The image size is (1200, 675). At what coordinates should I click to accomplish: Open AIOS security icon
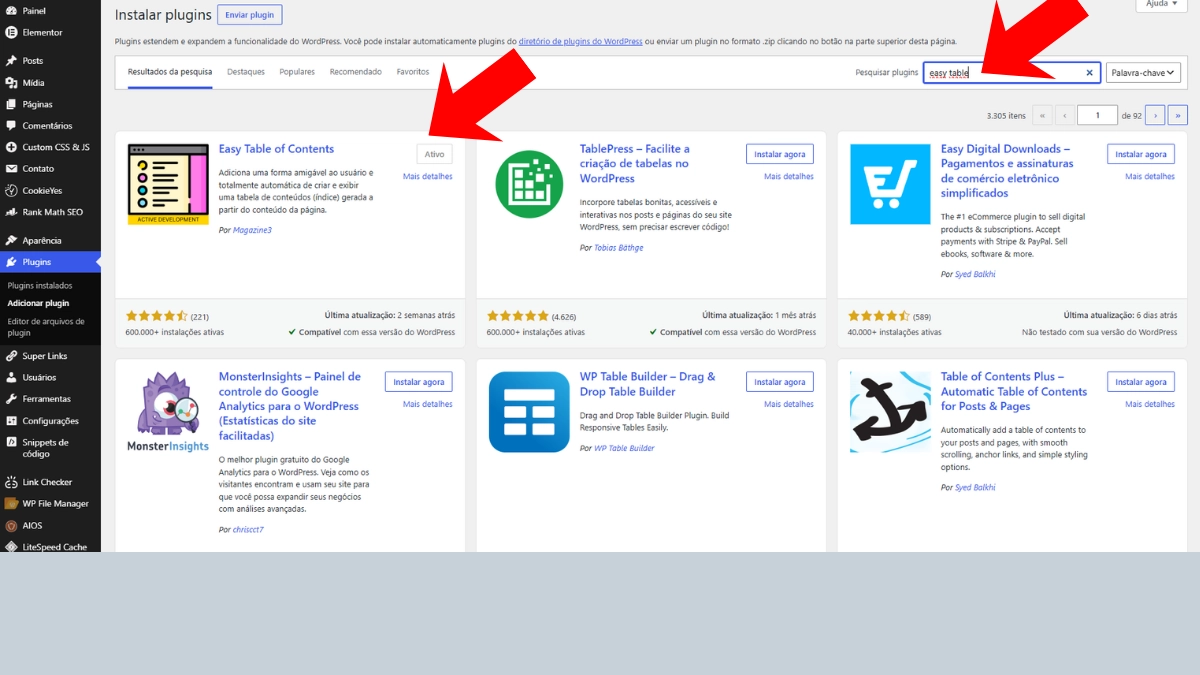pos(11,525)
